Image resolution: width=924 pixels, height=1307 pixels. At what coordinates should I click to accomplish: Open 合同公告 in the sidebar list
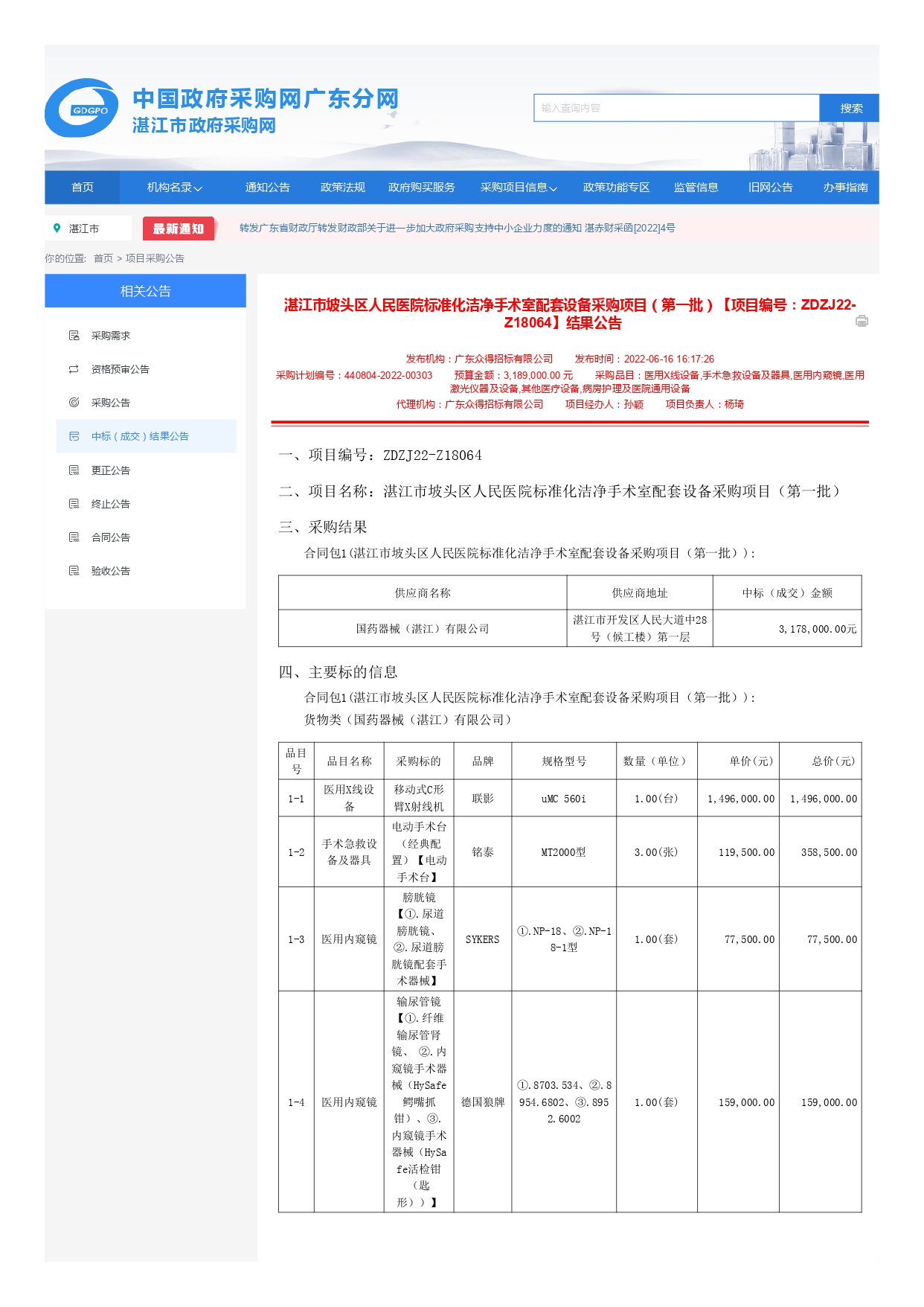click(x=111, y=537)
